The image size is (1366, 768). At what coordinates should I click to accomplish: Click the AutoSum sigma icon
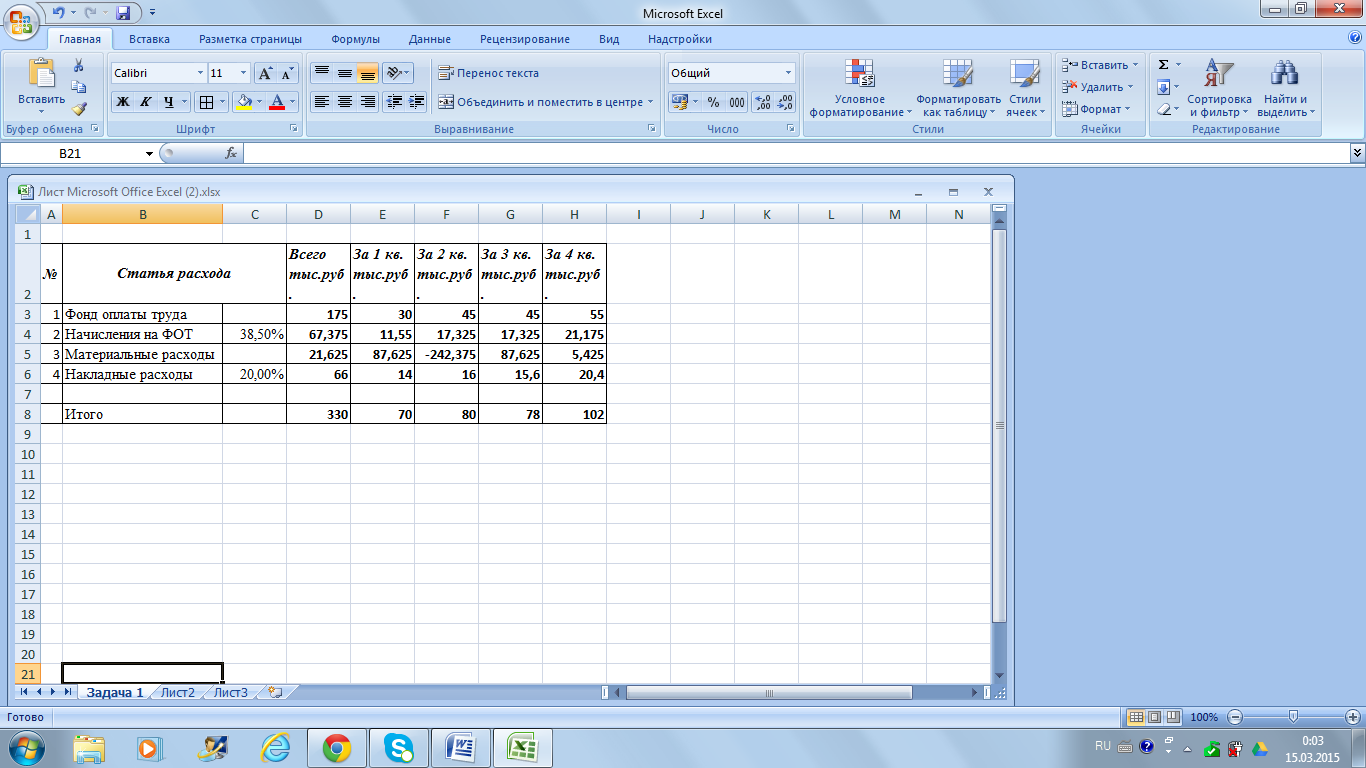click(1163, 65)
